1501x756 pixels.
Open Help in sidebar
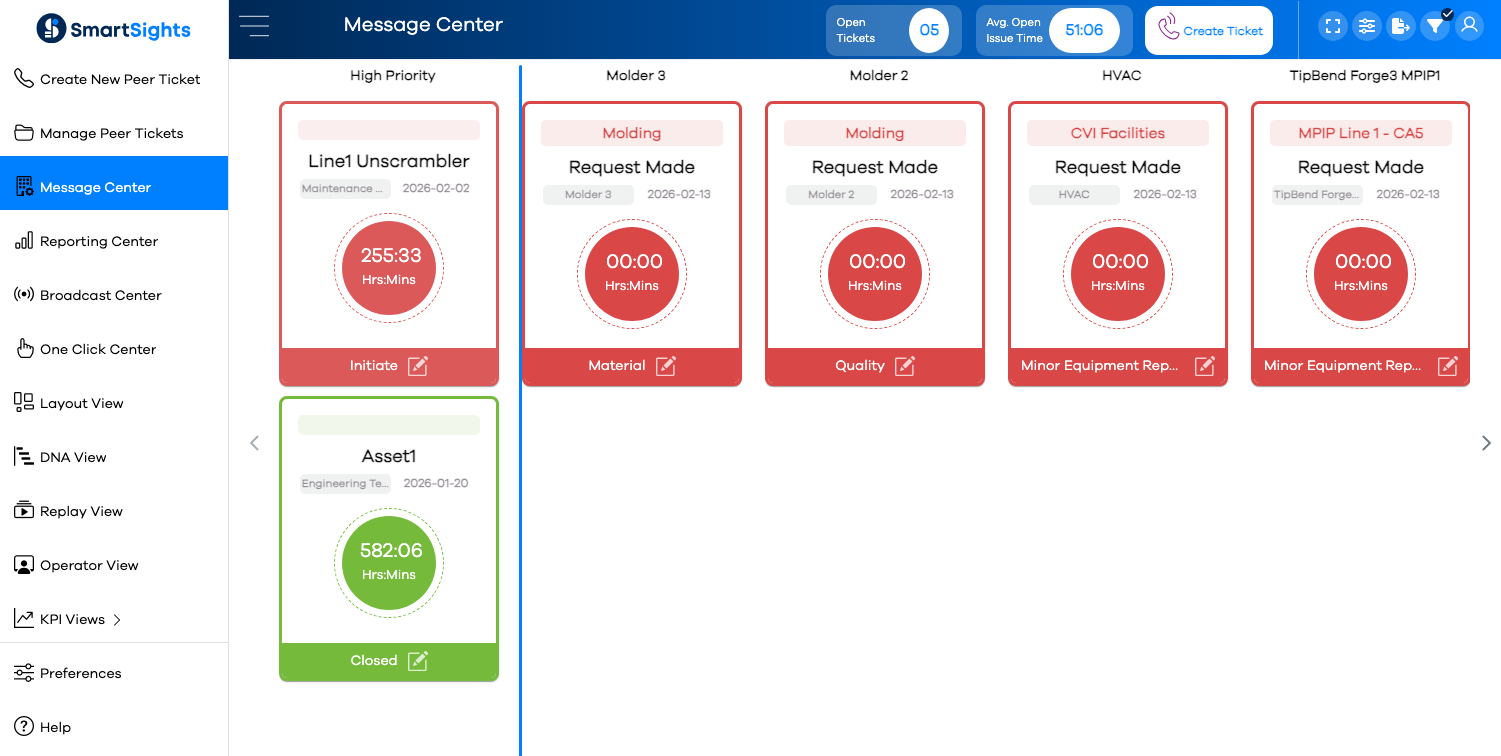[x=114, y=727]
